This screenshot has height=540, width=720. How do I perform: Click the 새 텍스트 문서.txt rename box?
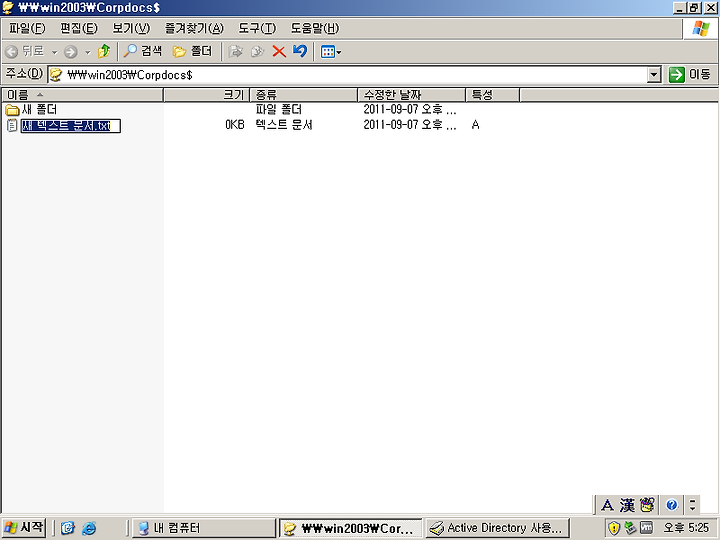[x=71, y=126]
